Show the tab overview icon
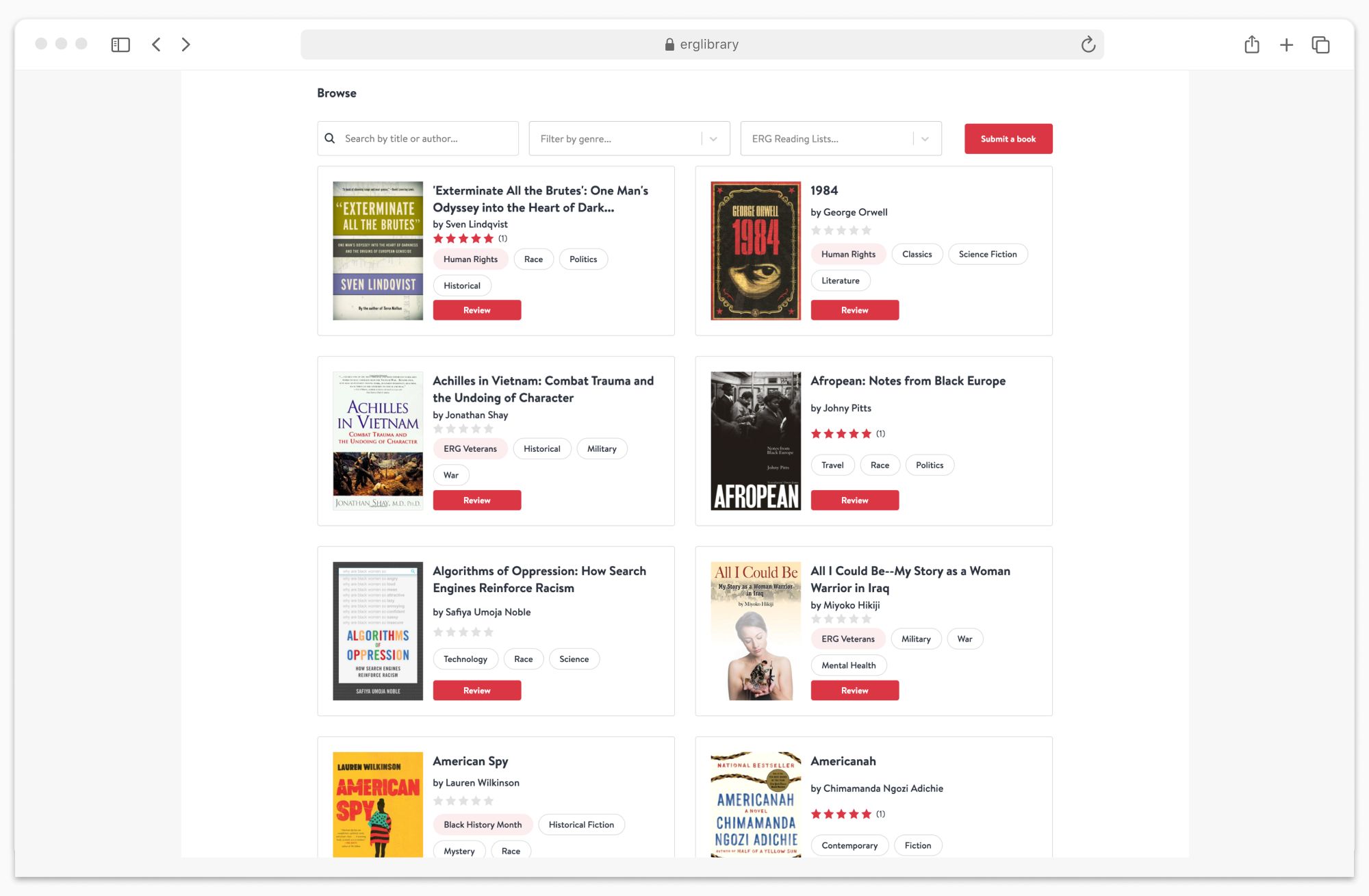This screenshot has width=1369, height=896. click(x=1320, y=44)
